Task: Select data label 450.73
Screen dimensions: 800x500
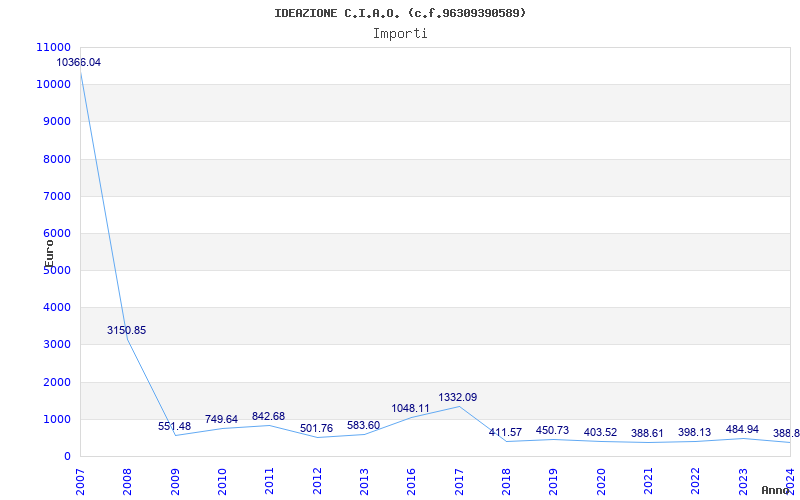Action: point(553,430)
